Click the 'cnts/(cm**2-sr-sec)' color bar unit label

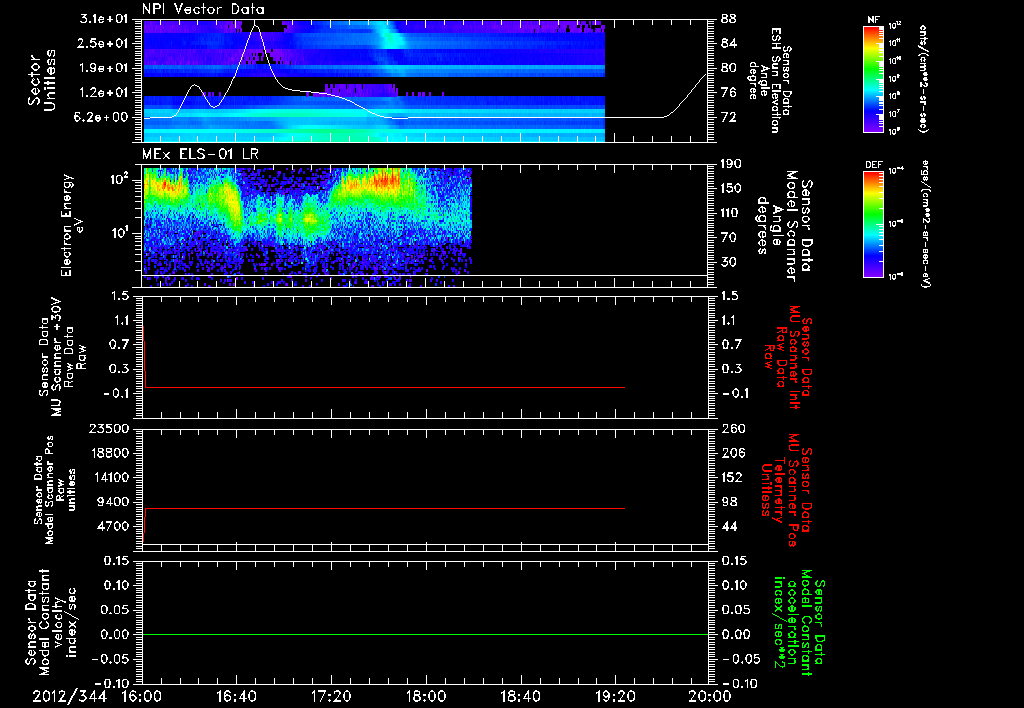923,79
